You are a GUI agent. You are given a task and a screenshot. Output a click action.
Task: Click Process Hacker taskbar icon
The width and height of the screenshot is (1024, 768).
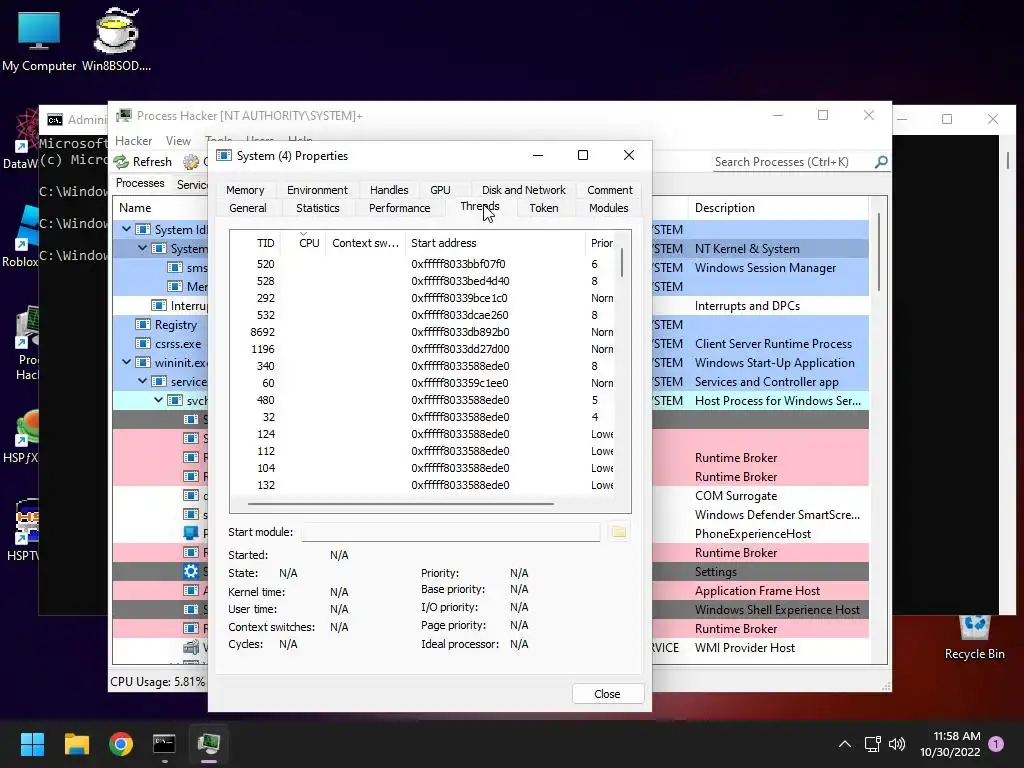209,744
